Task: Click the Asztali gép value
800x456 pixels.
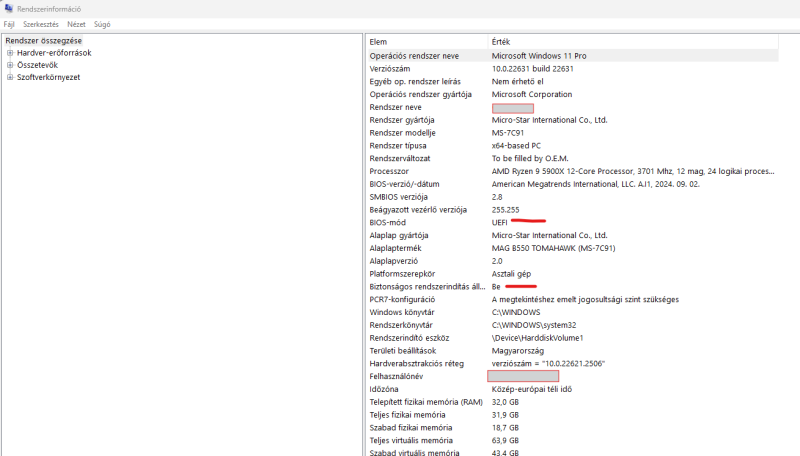Action: [x=511, y=273]
